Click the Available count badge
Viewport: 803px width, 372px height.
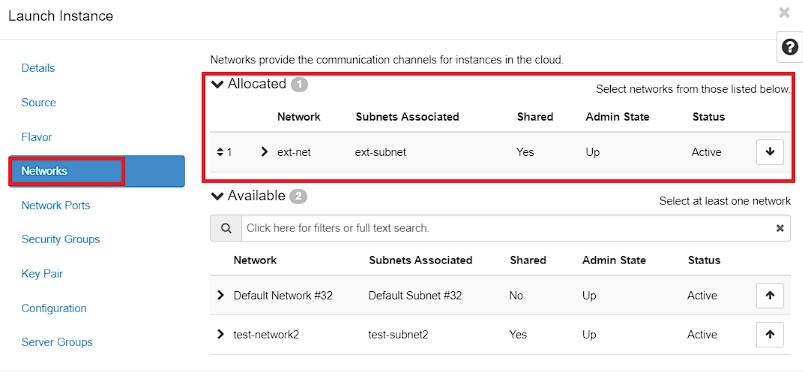click(x=298, y=197)
